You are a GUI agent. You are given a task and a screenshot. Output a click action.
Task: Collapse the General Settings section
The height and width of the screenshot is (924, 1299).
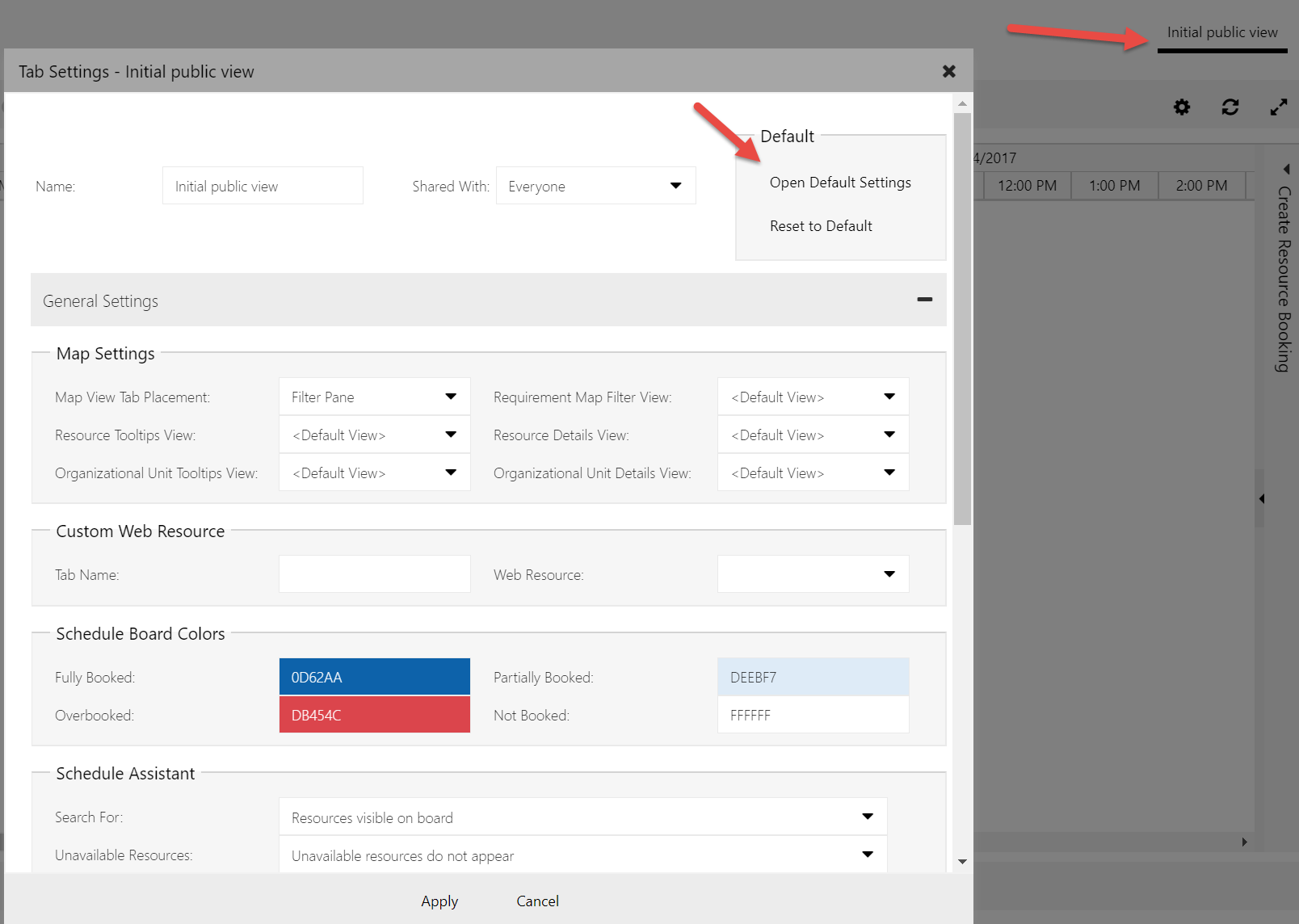point(924,300)
